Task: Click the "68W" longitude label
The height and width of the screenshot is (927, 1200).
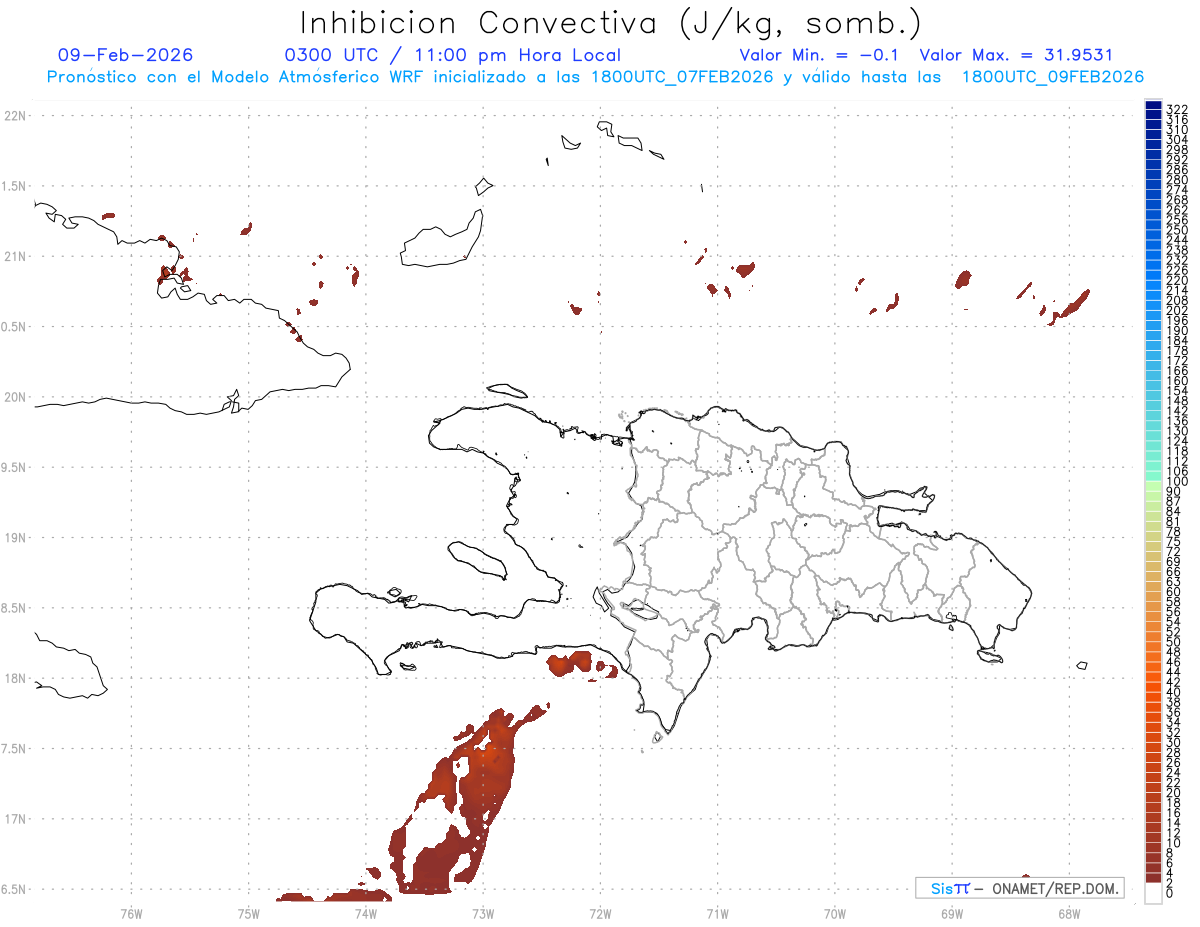Action: pyautogui.click(x=1068, y=912)
